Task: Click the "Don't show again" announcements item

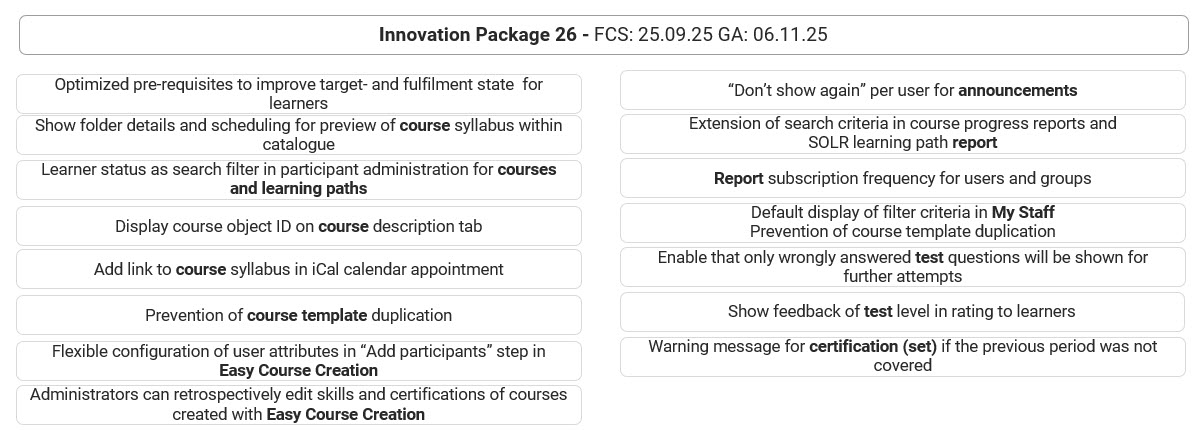Action: [902, 91]
